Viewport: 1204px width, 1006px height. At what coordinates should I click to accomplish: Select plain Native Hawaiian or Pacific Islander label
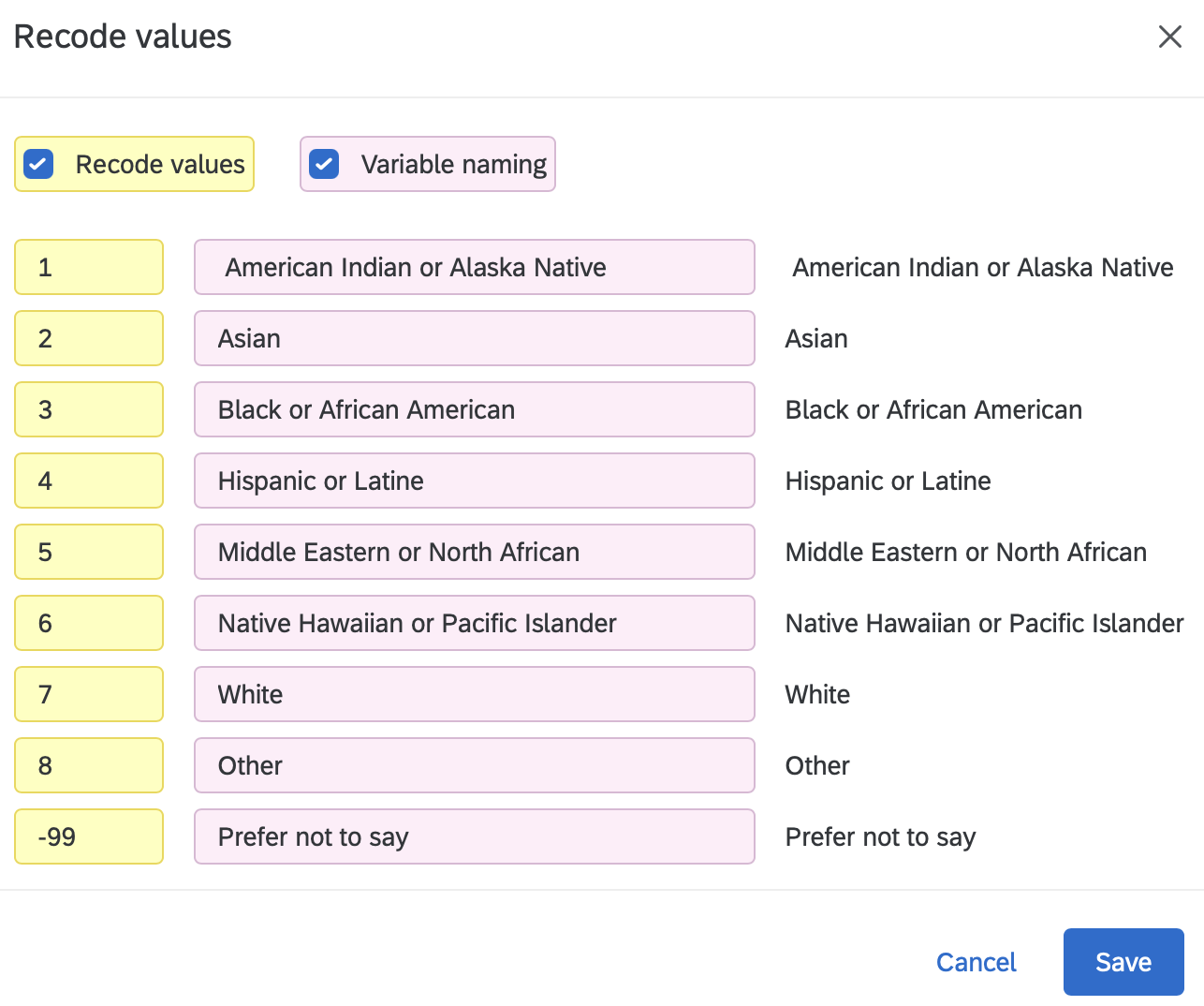pos(985,623)
